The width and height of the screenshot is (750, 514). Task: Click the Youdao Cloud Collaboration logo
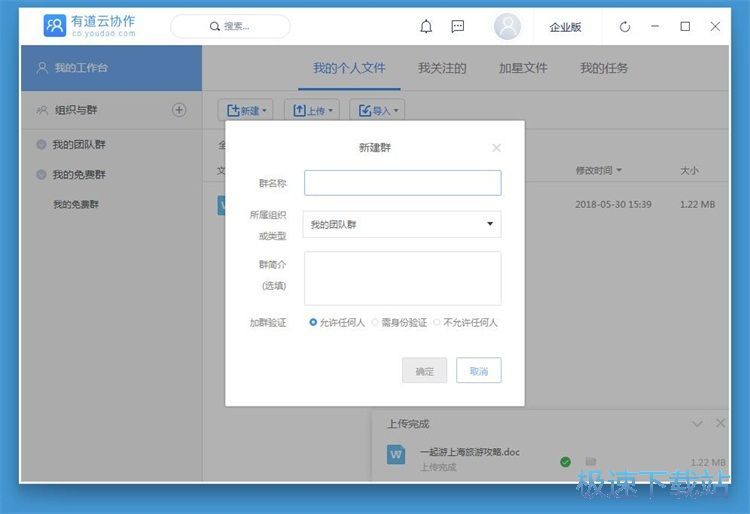pos(89,26)
